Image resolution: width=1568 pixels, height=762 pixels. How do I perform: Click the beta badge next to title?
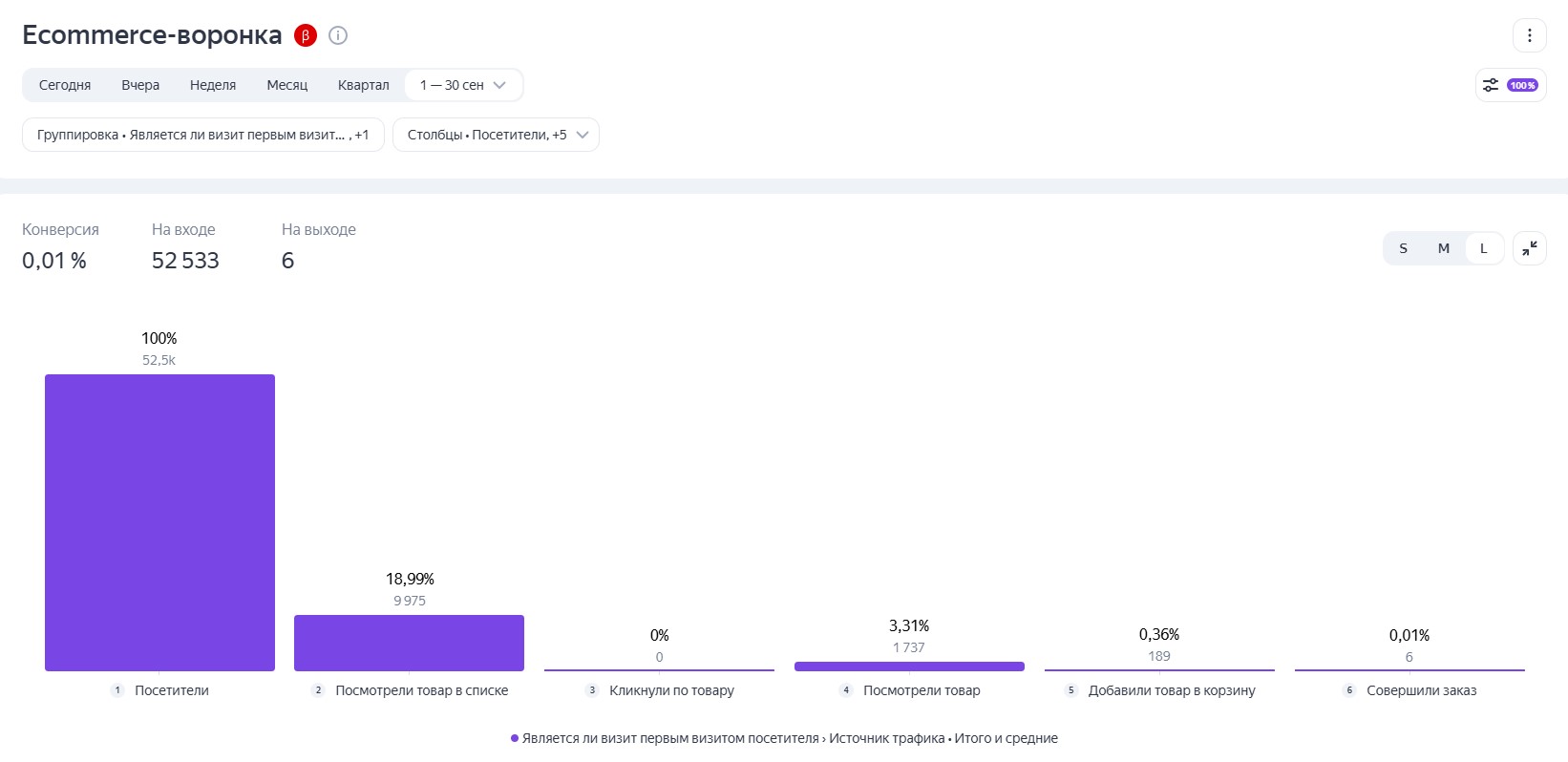tap(305, 36)
